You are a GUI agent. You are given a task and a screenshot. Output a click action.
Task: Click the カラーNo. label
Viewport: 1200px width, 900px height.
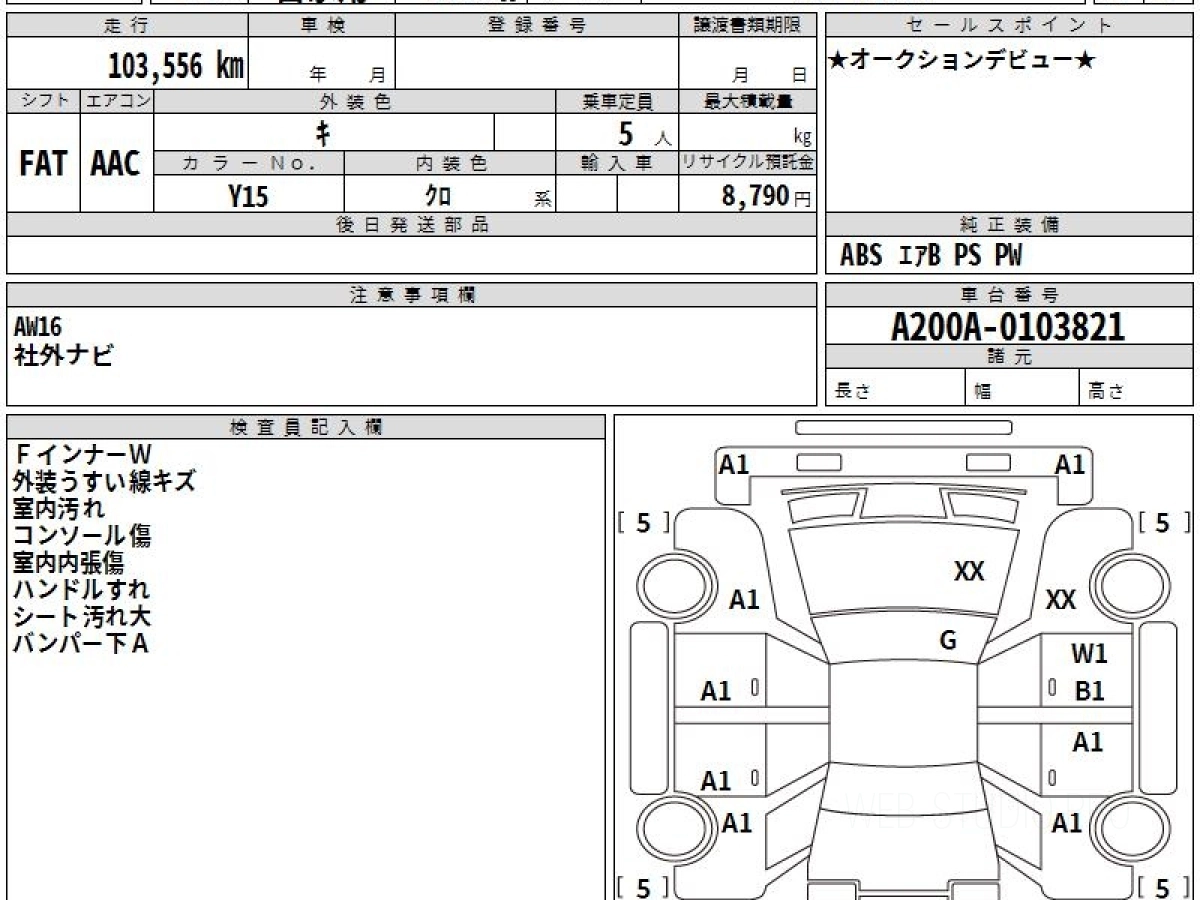(x=249, y=164)
